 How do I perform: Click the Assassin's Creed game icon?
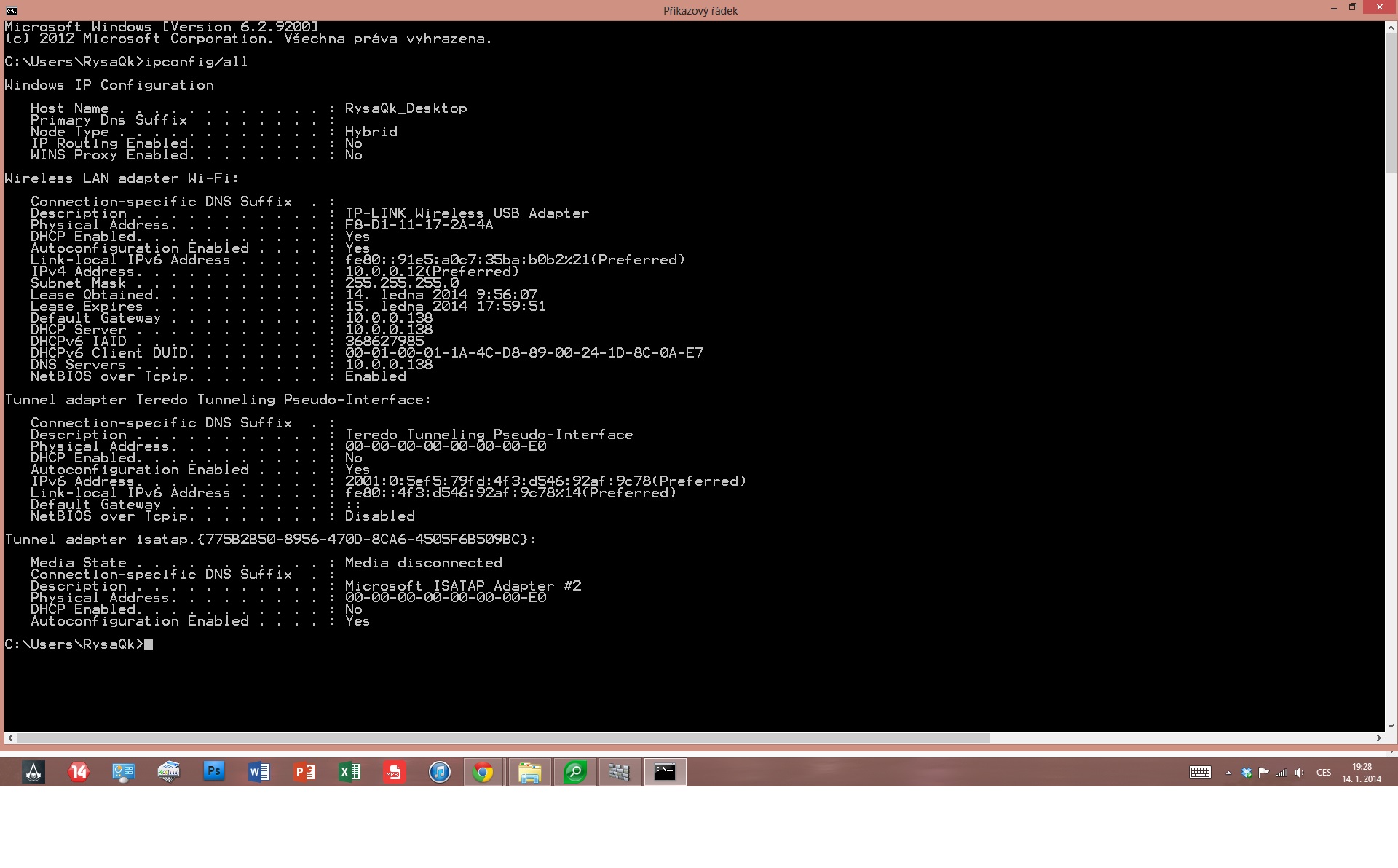(33, 771)
